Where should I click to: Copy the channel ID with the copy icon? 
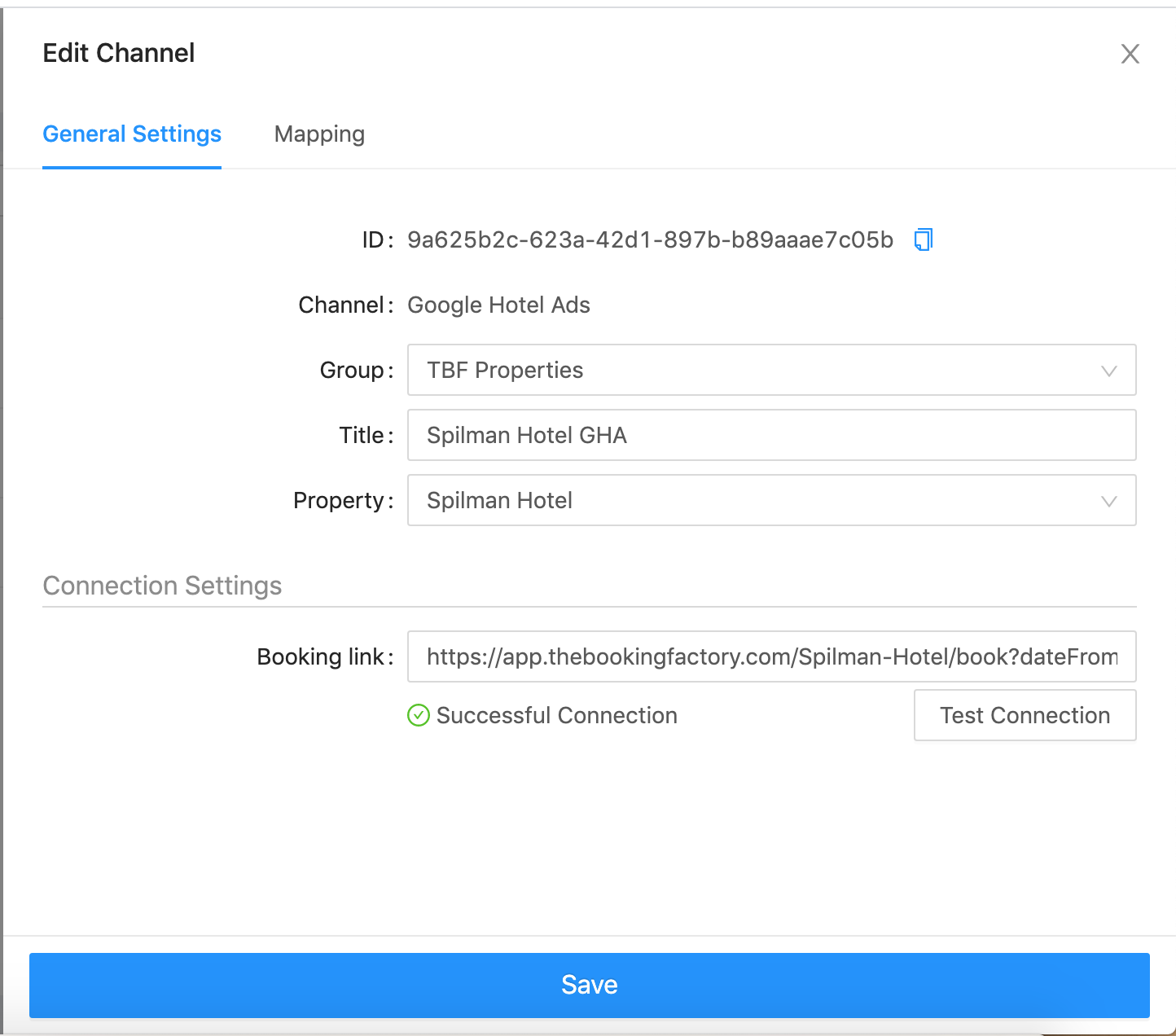(923, 239)
